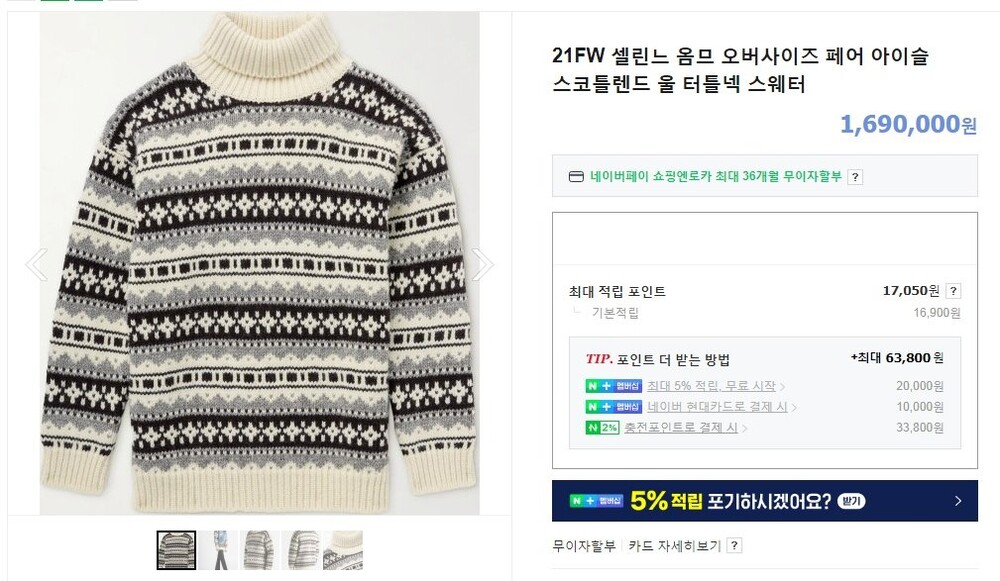Click the 받기 button on the 5% 적립 banner
The height and width of the screenshot is (581, 1000).
click(851, 501)
